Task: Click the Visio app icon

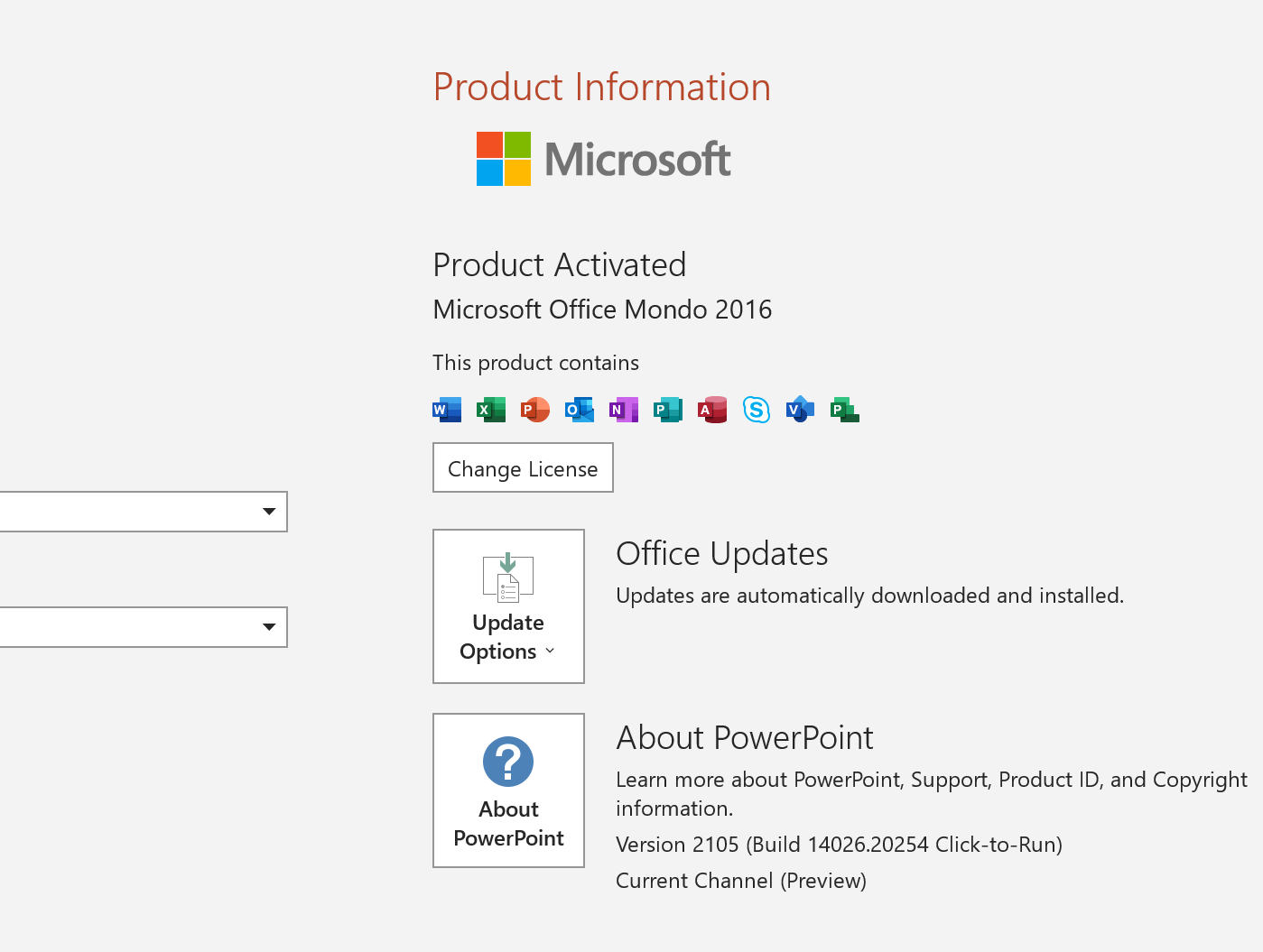Action: coord(800,410)
